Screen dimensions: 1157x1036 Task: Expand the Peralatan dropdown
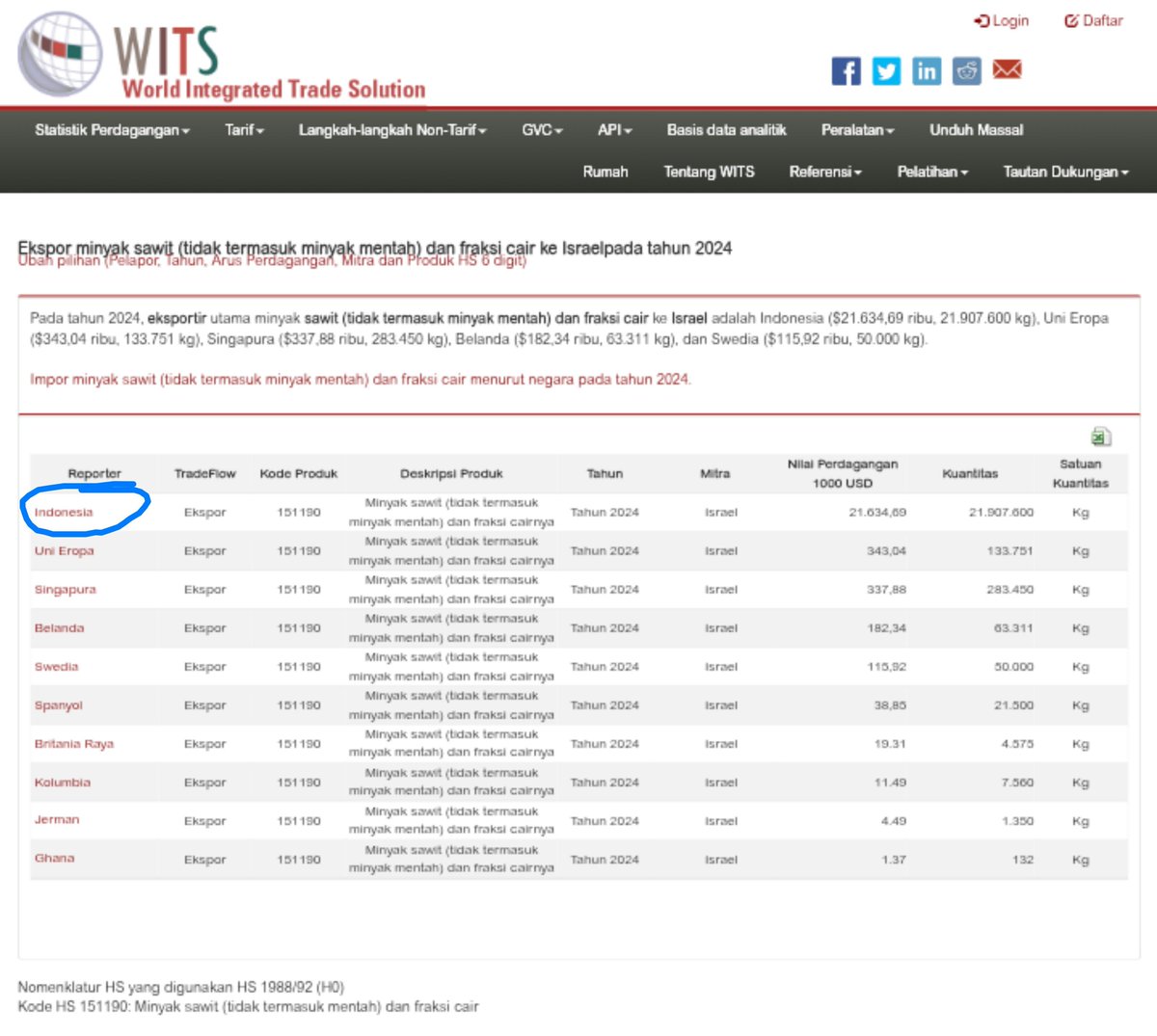858,130
